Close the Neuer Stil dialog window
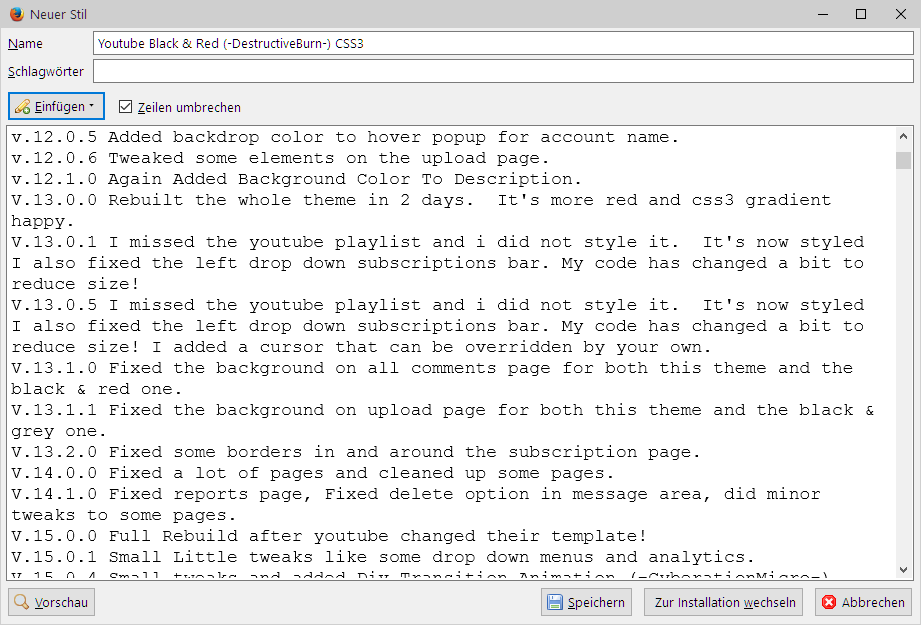Image resolution: width=921 pixels, height=625 pixels. 897,14
